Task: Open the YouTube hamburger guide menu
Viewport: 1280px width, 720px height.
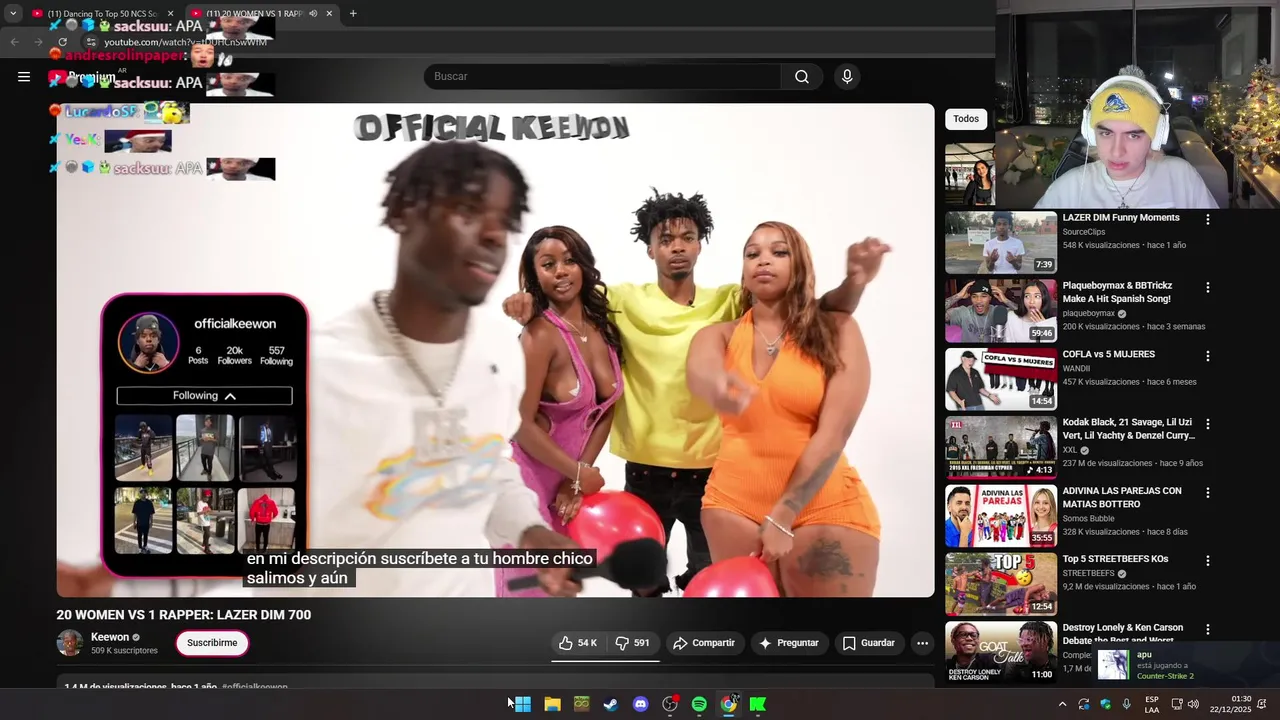Action: (x=24, y=76)
